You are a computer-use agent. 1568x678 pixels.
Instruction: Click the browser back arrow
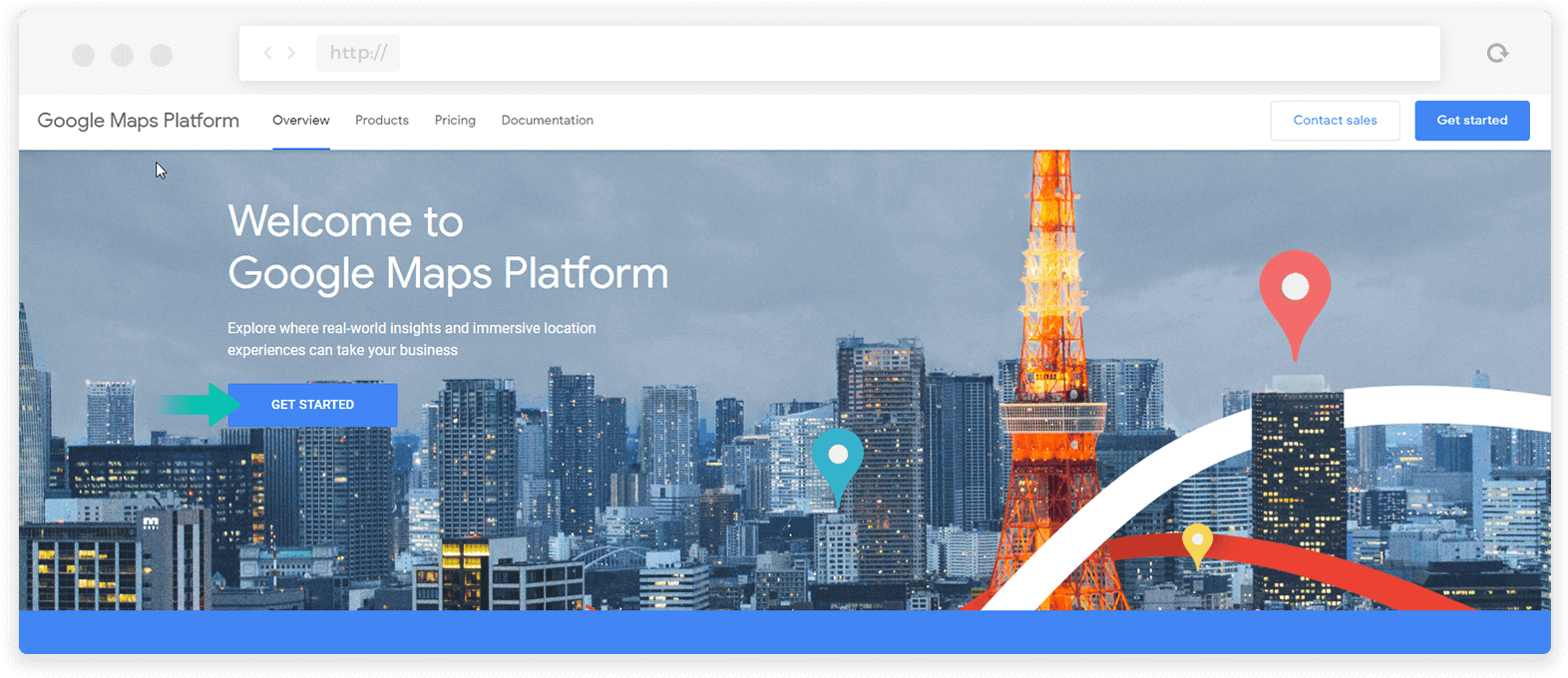267,53
